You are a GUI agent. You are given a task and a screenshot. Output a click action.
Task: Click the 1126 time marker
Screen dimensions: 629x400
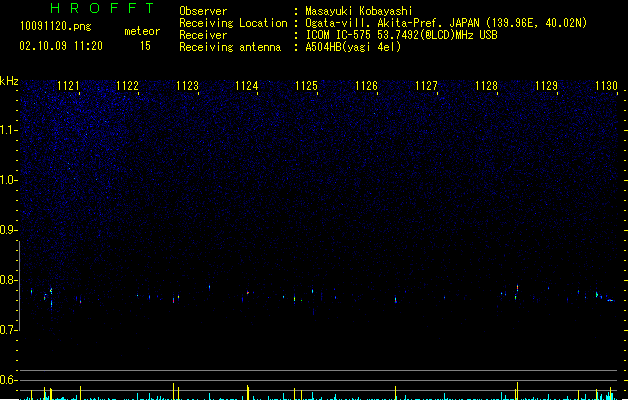[x=366, y=86]
